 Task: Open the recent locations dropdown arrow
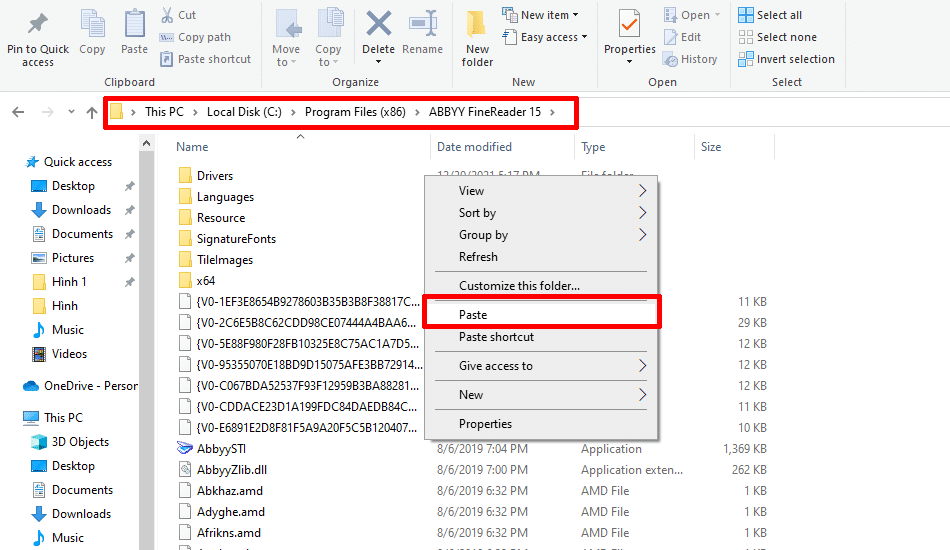[x=71, y=112]
